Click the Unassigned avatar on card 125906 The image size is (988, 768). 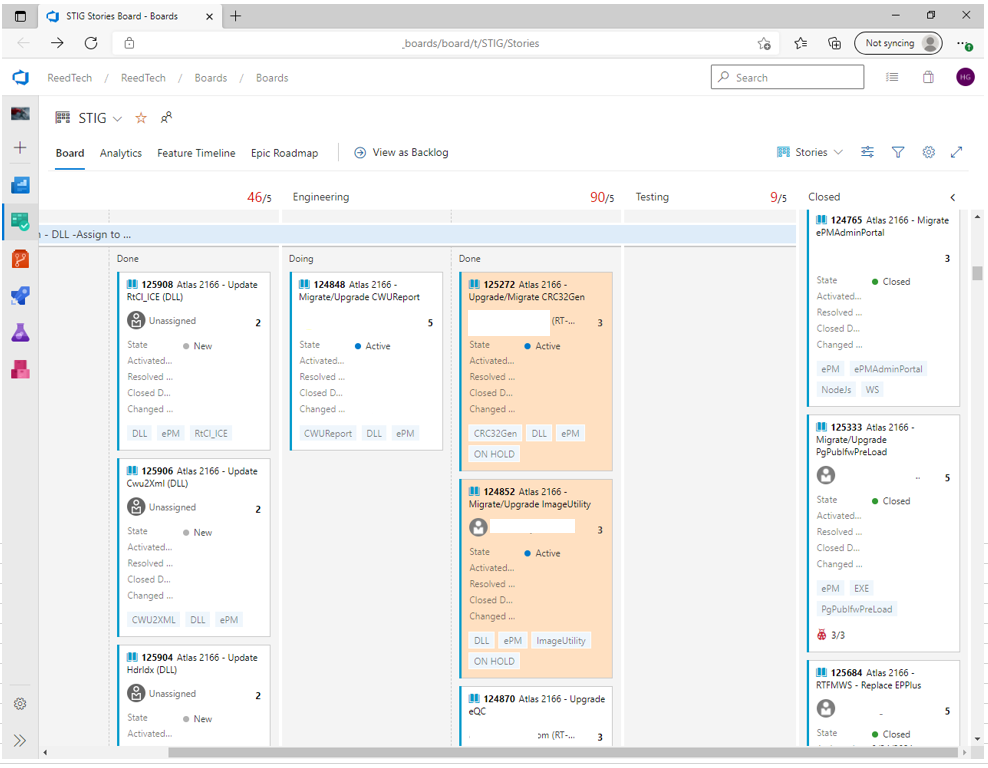click(136, 507)
